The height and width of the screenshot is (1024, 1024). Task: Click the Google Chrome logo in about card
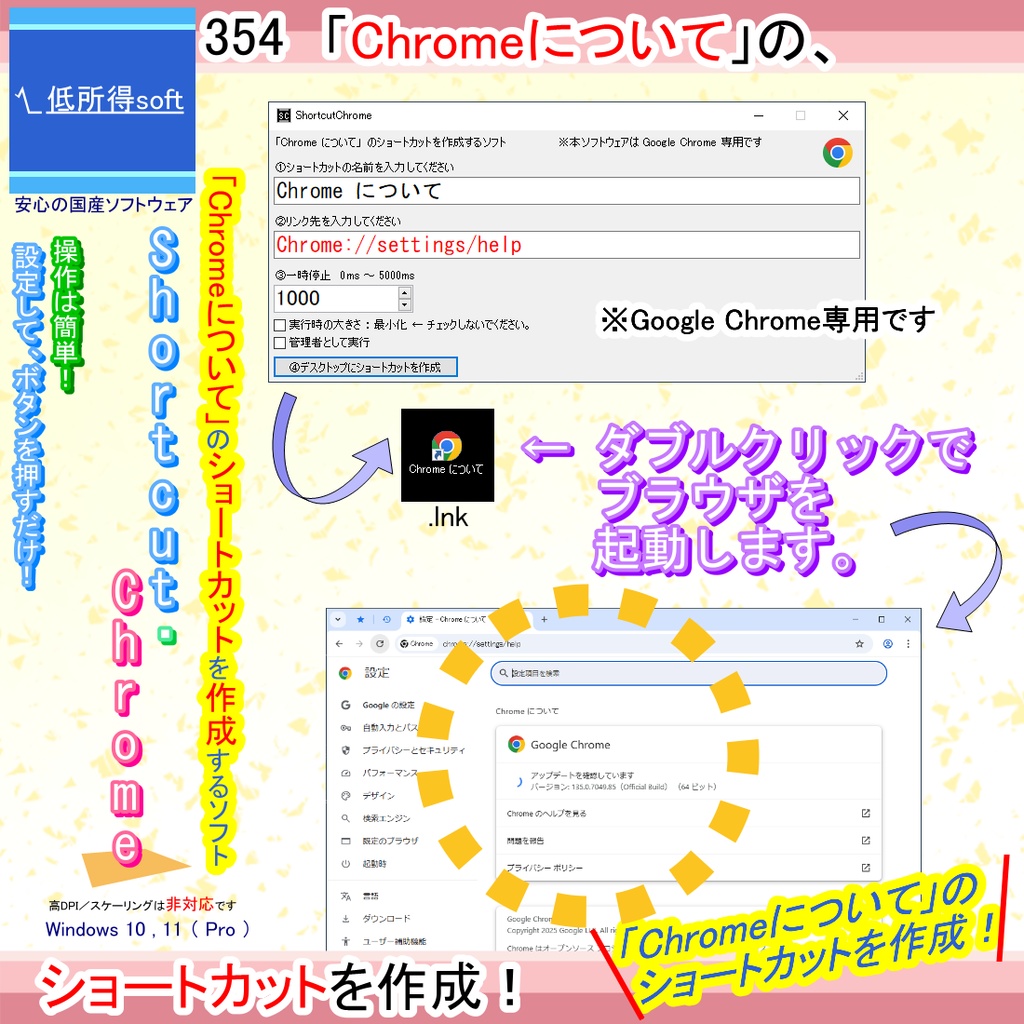pyautogui.click(x=516, y=744)
